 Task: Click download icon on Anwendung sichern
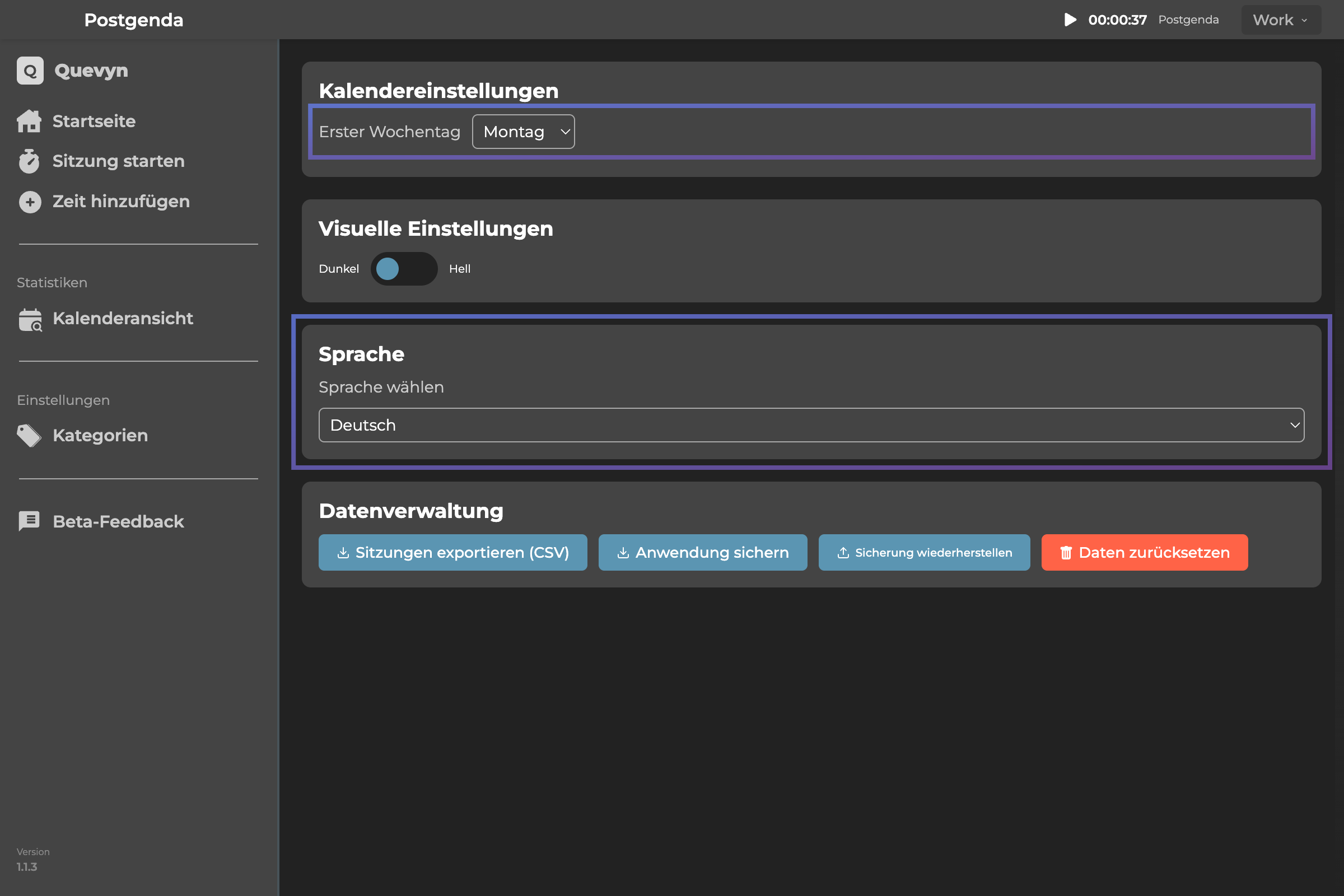tap(623, 553)
